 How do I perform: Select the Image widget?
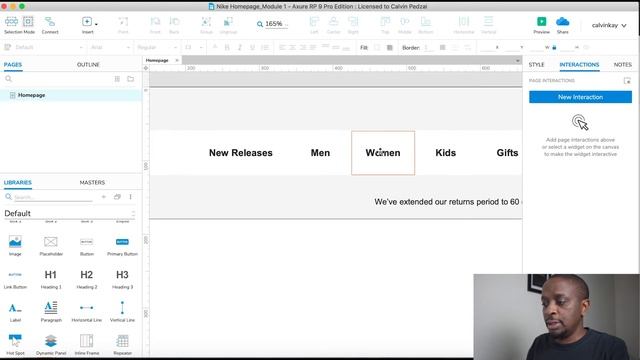15,245
